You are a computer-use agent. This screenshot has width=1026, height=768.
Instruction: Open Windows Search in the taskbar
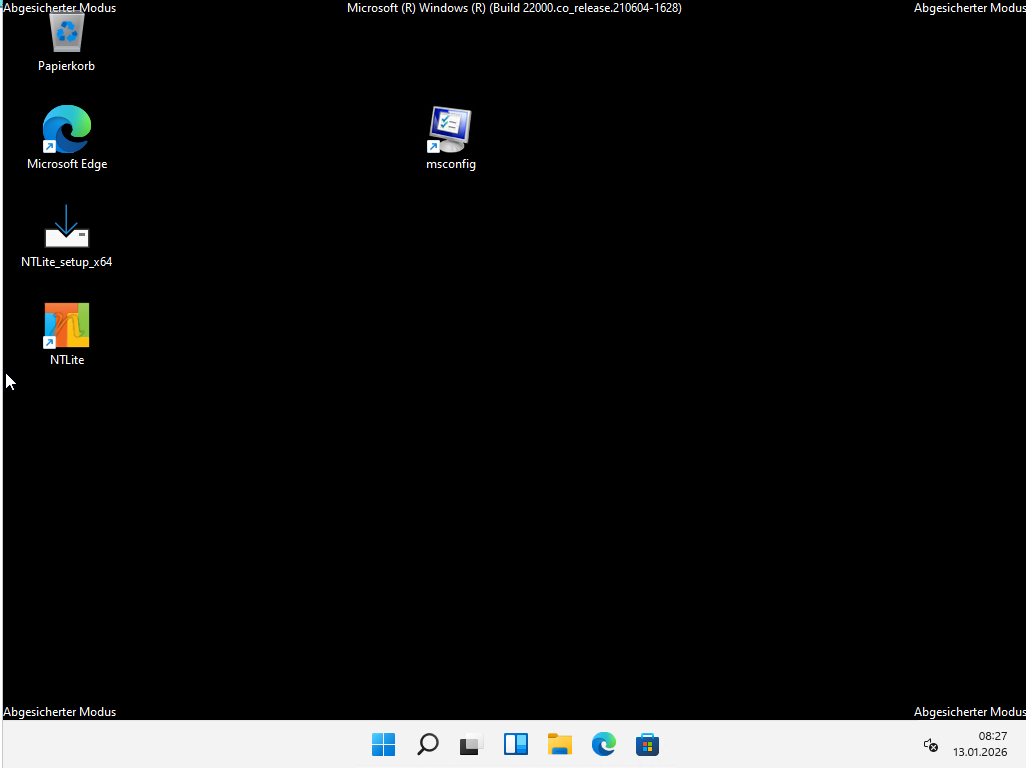[x=428, y=744]
